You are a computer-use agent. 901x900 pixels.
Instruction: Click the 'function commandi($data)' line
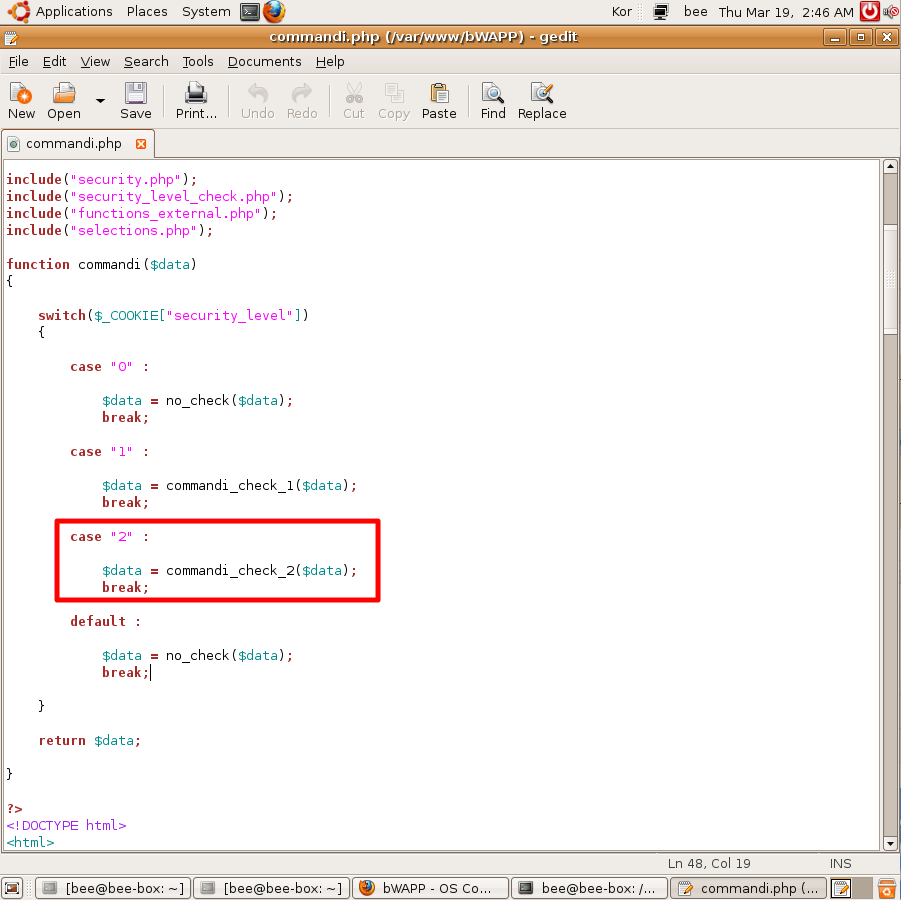(x=102, y=264)
